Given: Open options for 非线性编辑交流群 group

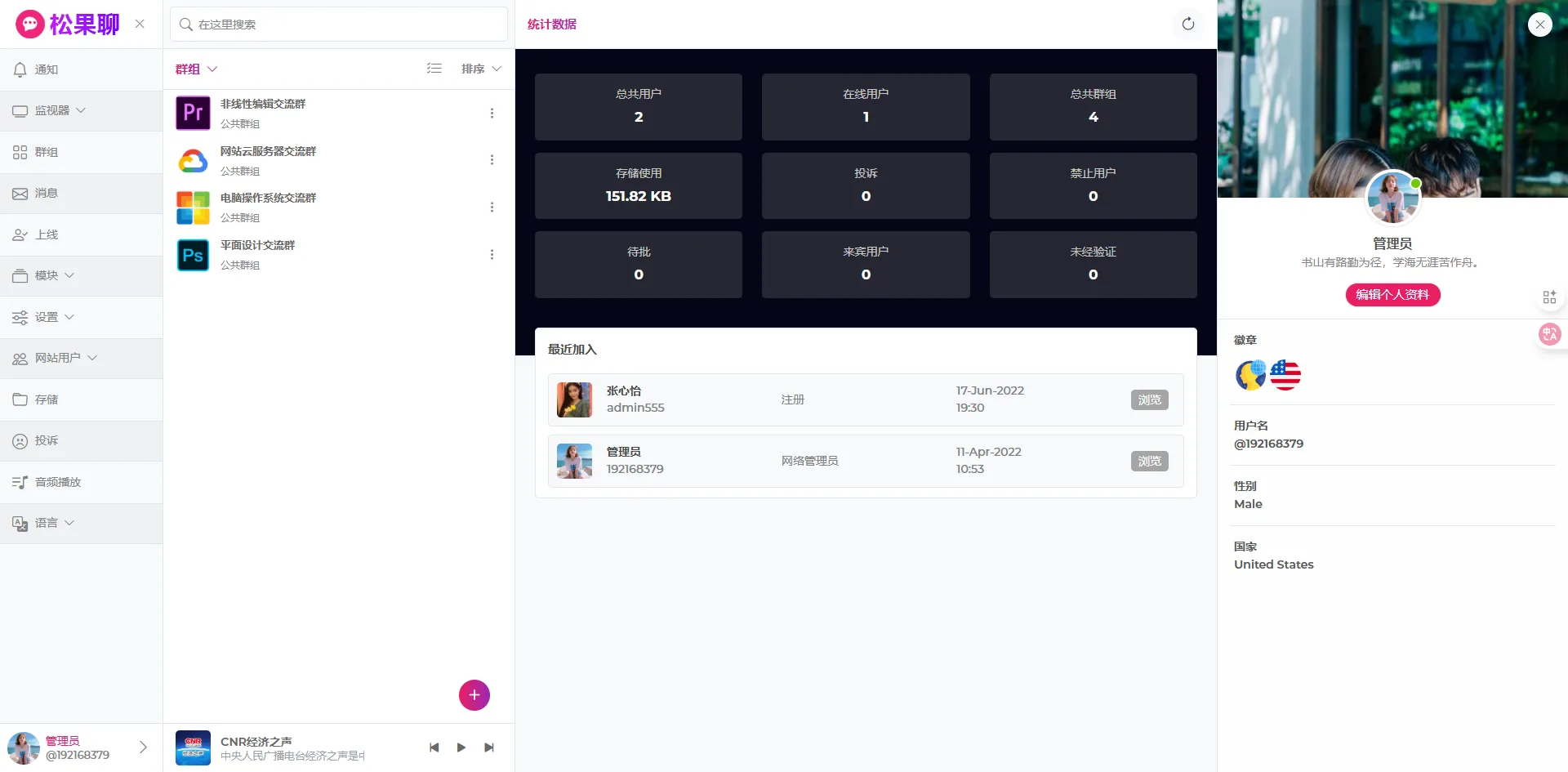Looking at the screenshot, I should (492, 113).
